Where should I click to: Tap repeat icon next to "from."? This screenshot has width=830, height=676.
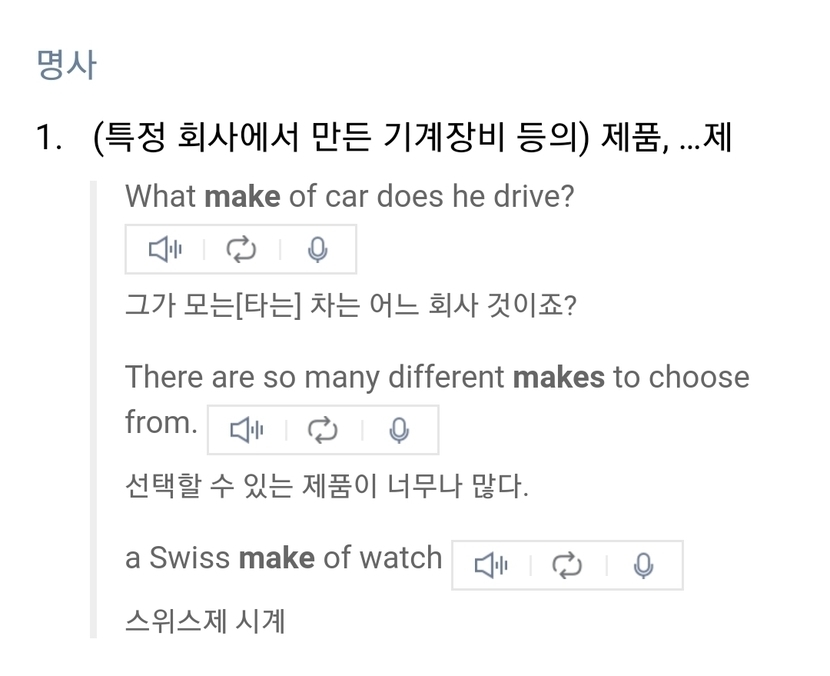click(x=323, y=430)
